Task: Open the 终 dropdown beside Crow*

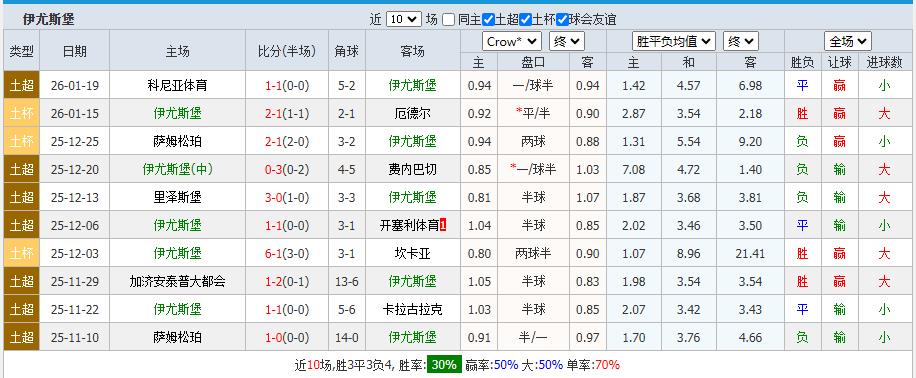Action: click(x=567, y=41)
